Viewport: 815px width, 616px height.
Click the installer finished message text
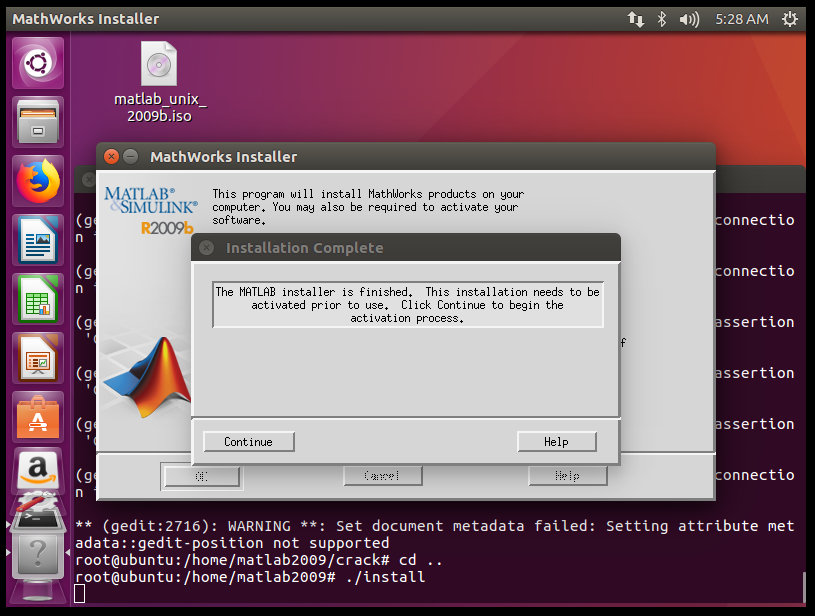point(408,305)
